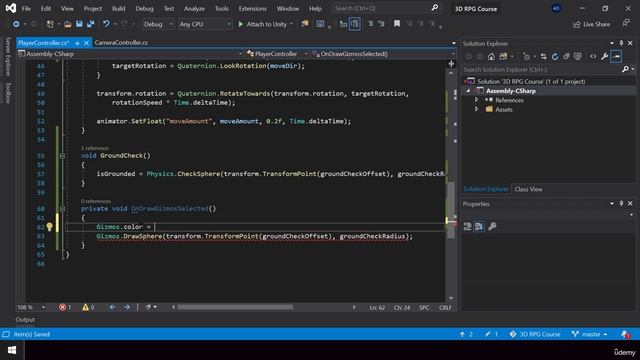The width and height of the screenshot is (640, 360).
Task: Click the Pending Changes Filter clock icon
Action: tap(527, 56)
